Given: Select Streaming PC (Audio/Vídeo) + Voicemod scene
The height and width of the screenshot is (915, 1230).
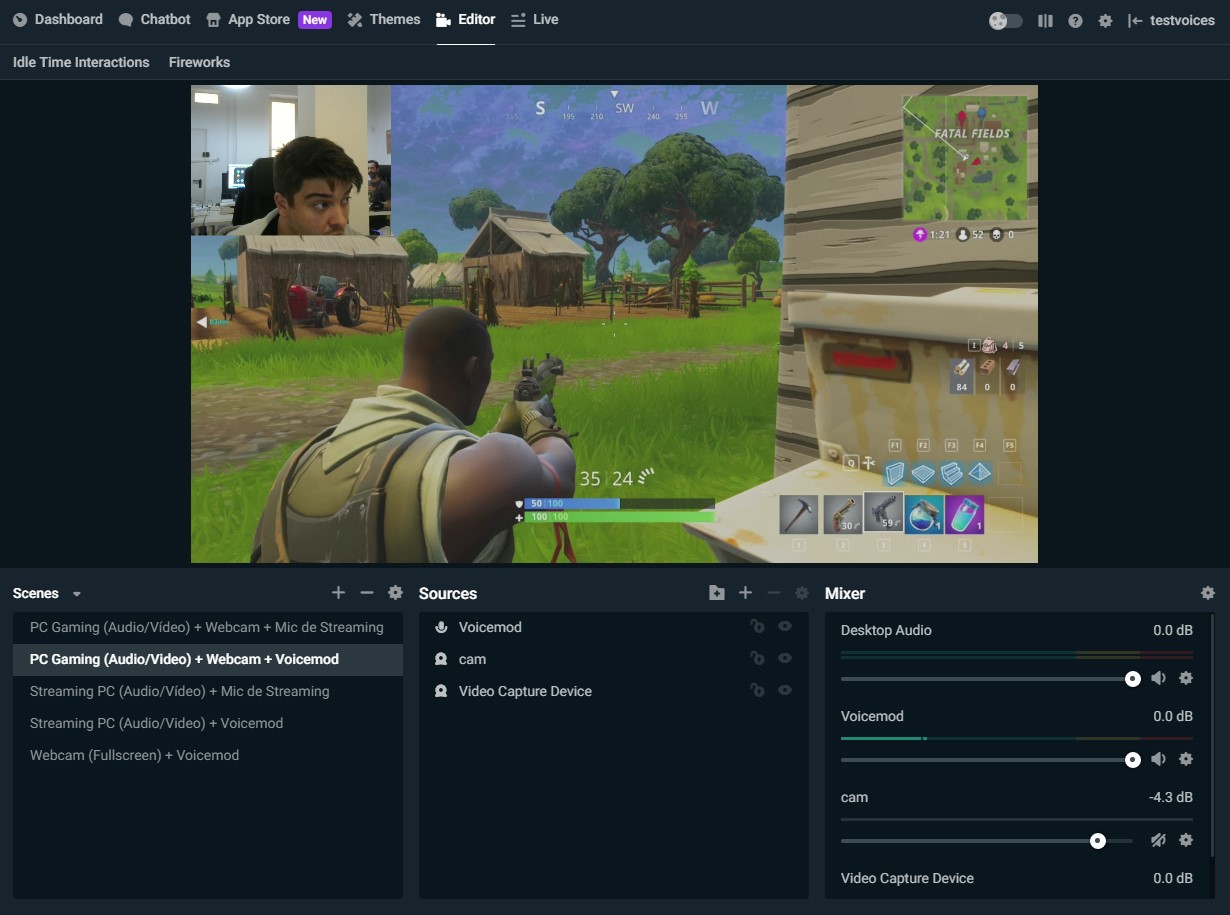Looking at the screenshot, I should [208, 723].
